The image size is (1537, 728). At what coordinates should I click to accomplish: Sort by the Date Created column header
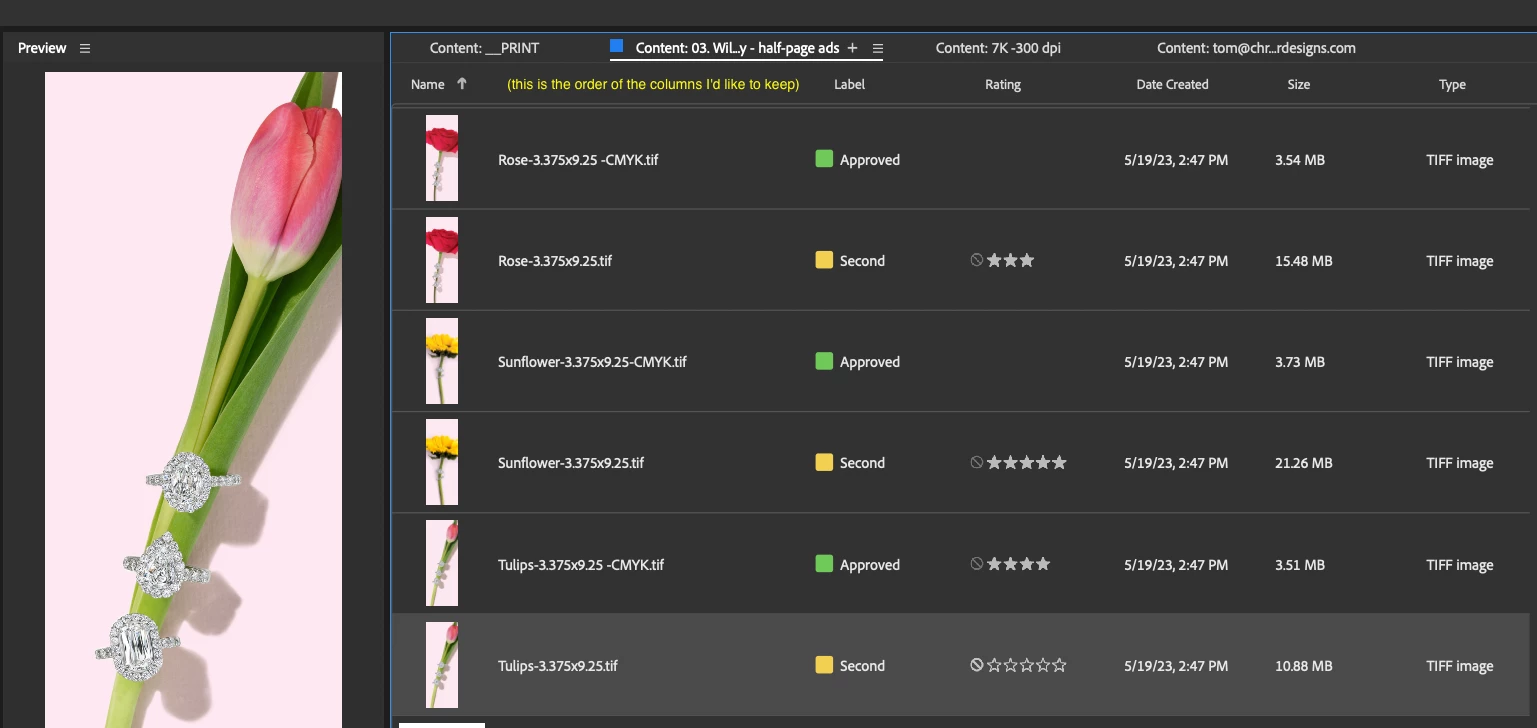(1172, 84)
